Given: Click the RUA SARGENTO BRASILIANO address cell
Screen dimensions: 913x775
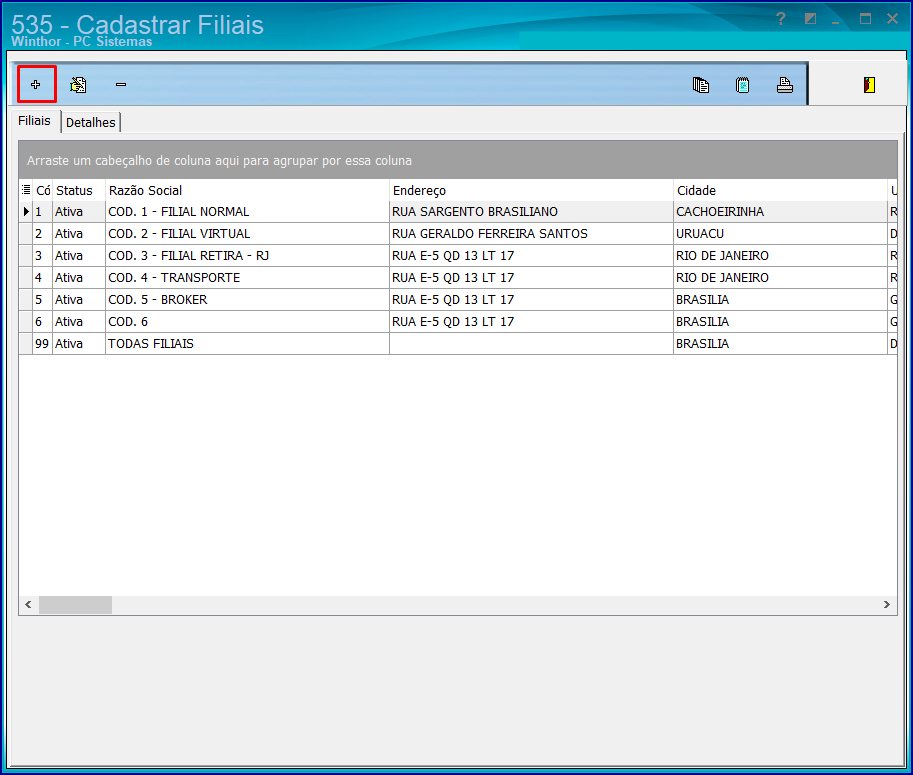Looking at the screenshot, I should coord(531,212).
